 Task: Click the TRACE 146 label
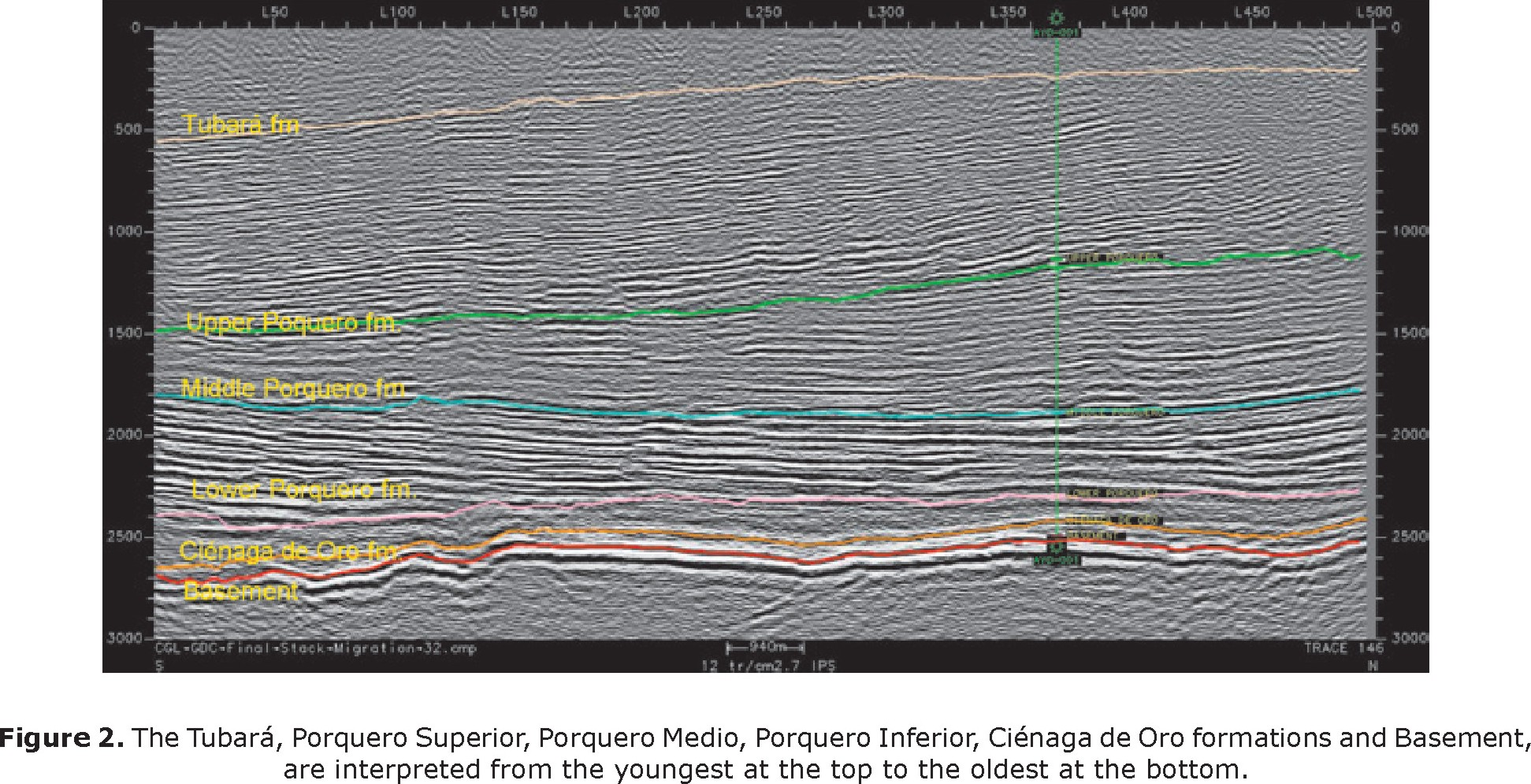1337,648
